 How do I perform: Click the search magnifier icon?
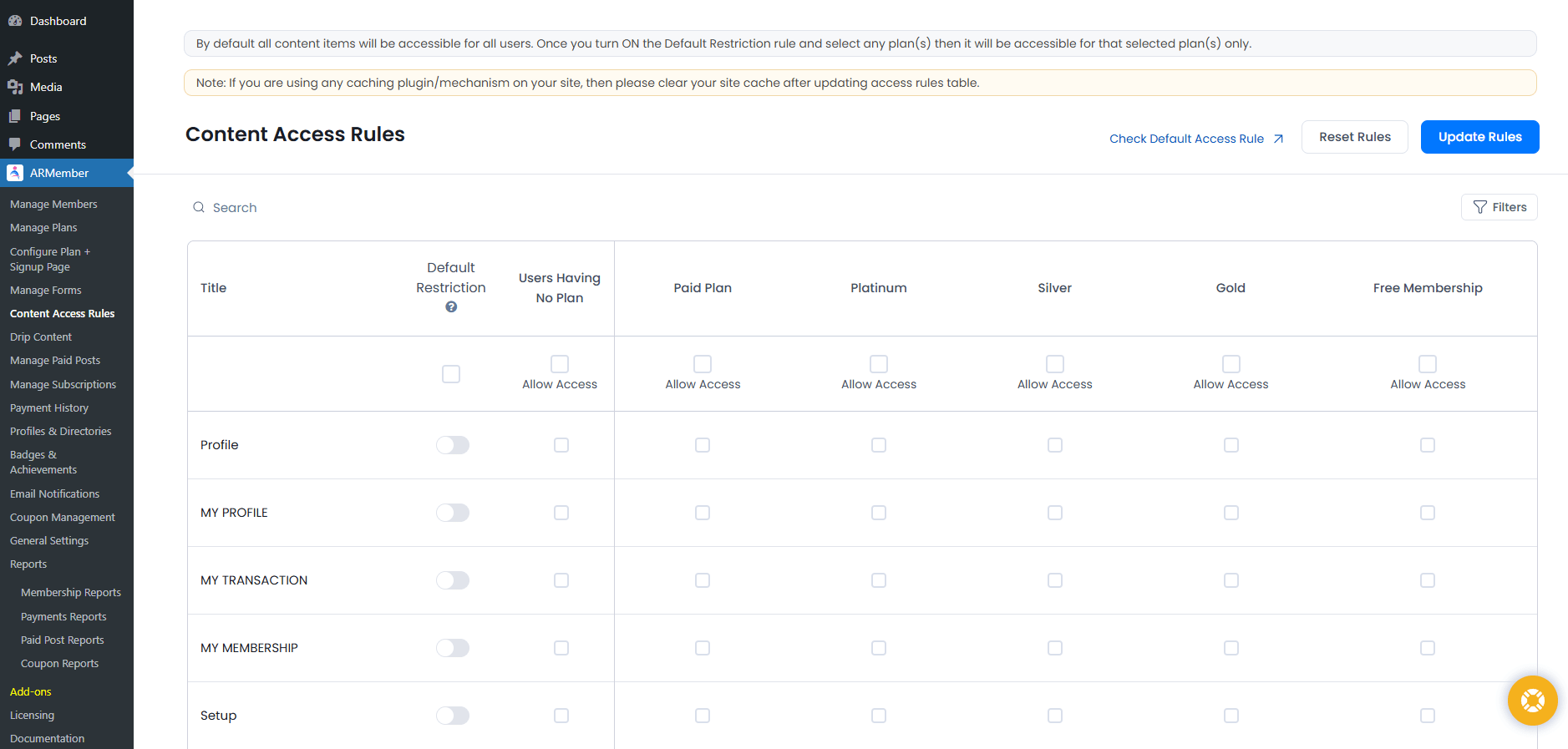click(199, 207)
